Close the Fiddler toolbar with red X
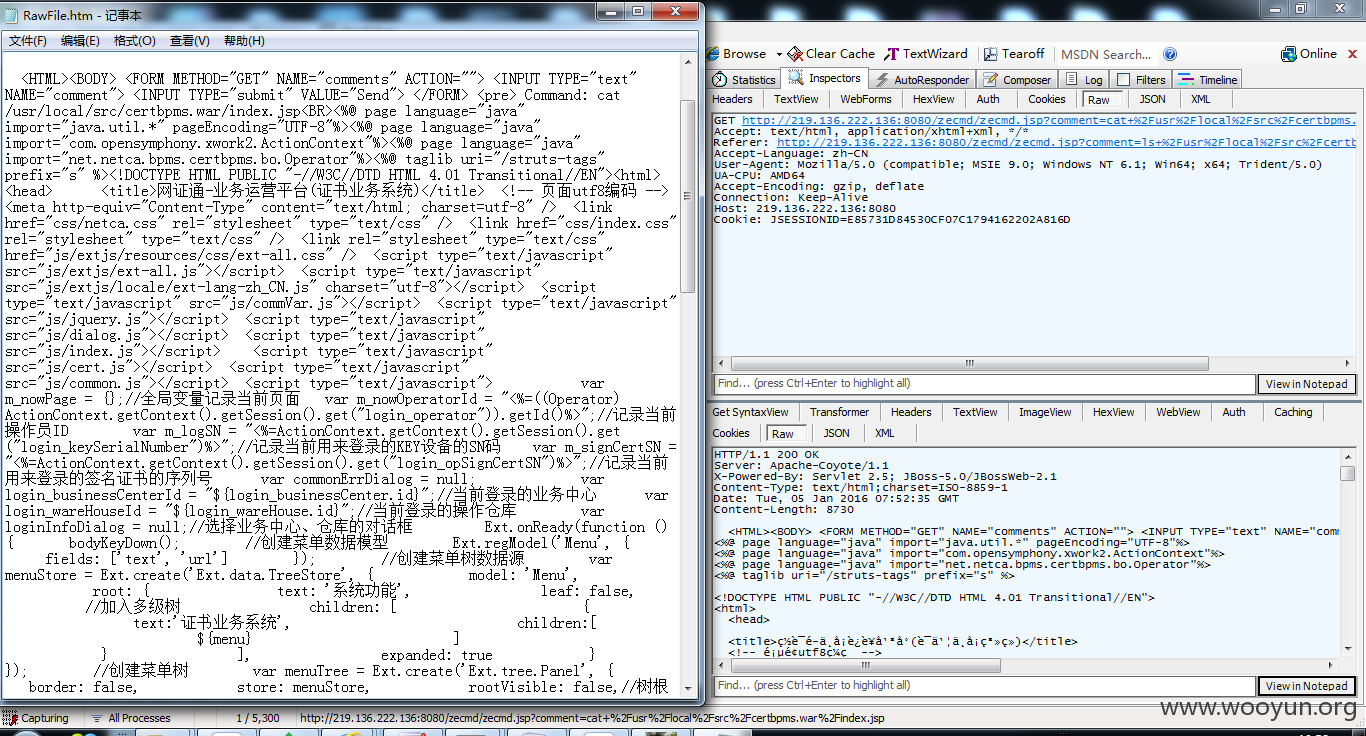The width and height of the screenshot is (1366, 736). coord(1353,54)
